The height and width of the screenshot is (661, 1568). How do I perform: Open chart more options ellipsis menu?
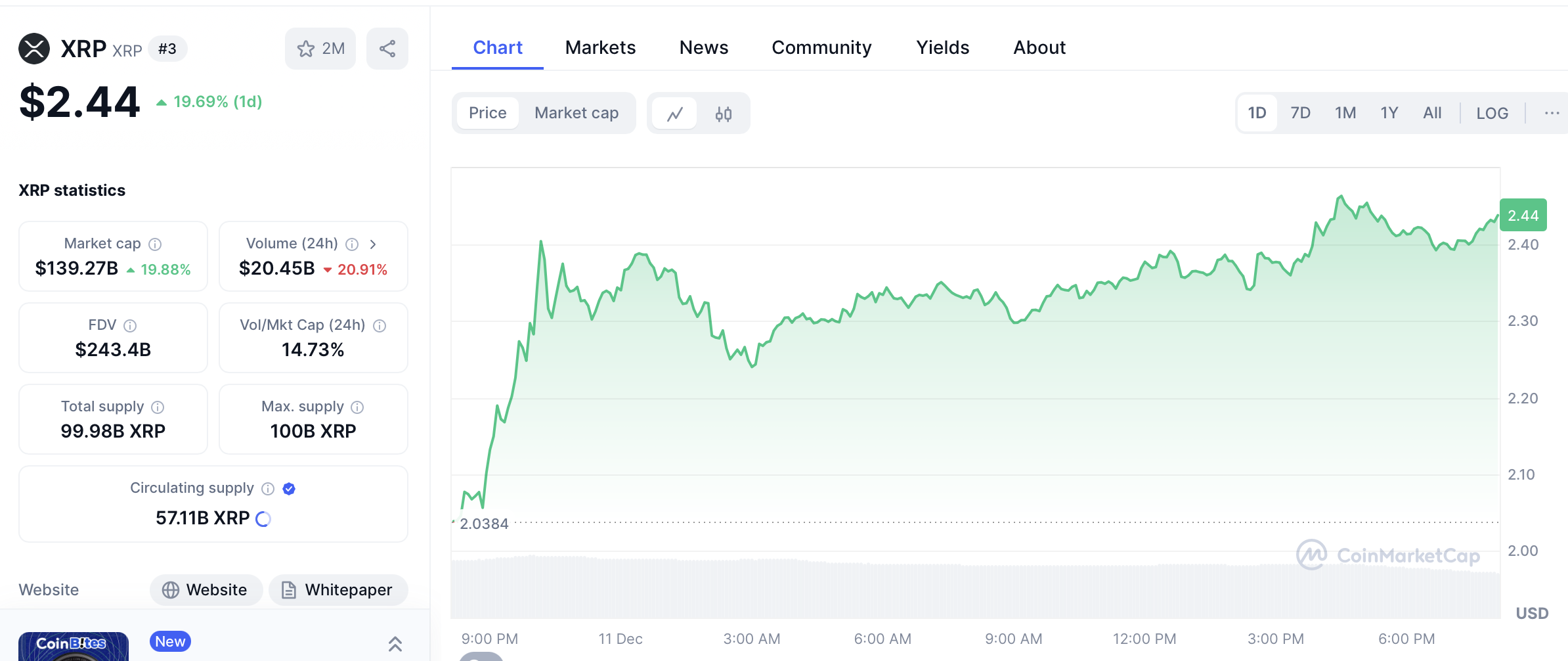[x=1552, y=113]
